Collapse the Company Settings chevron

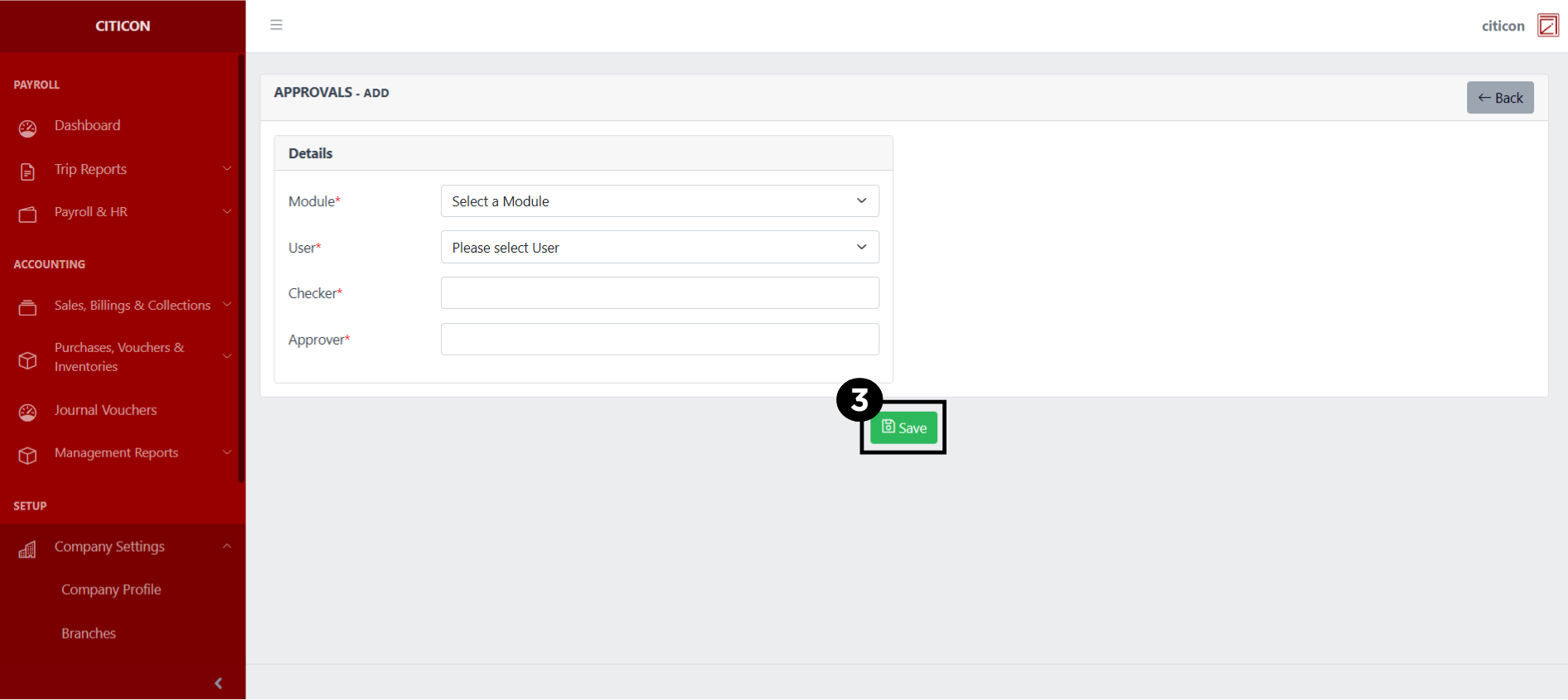coord(227,547)
